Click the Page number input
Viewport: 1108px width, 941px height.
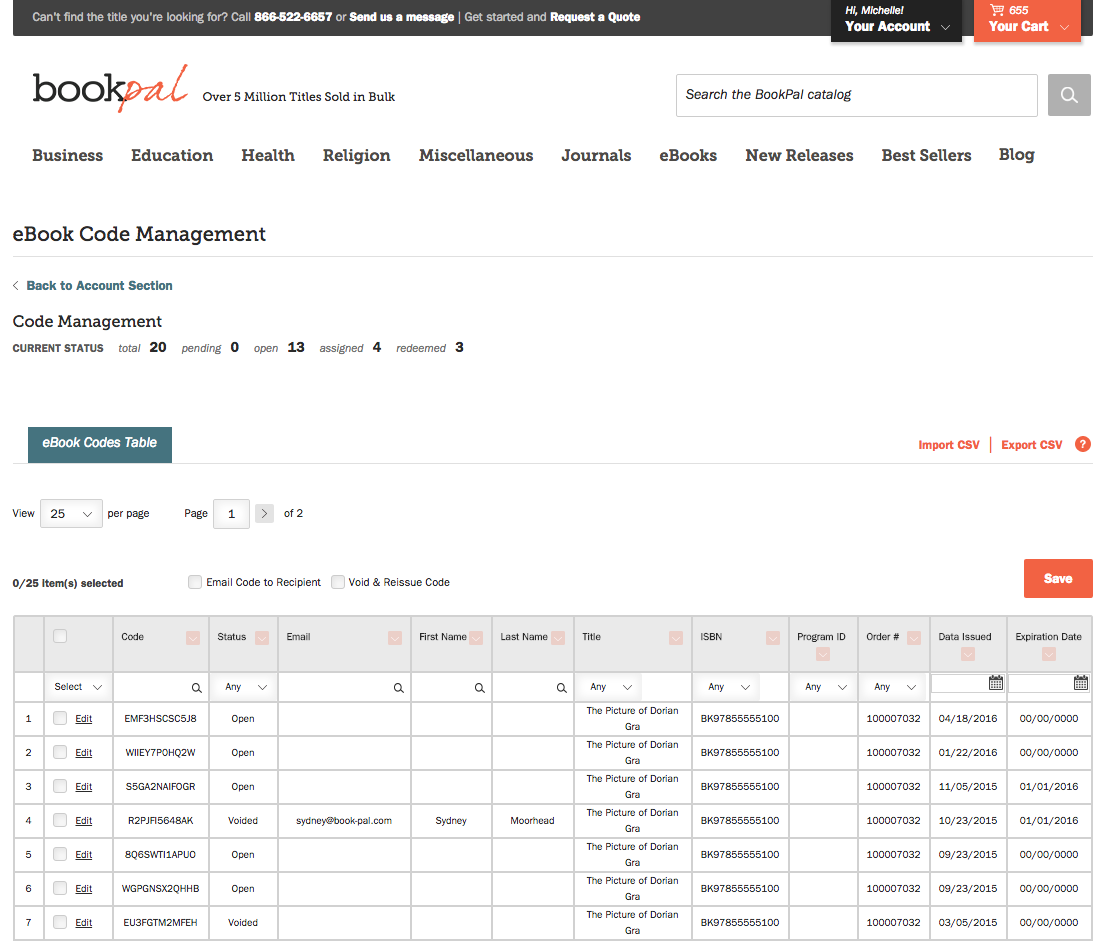click(x=231, y=514)
